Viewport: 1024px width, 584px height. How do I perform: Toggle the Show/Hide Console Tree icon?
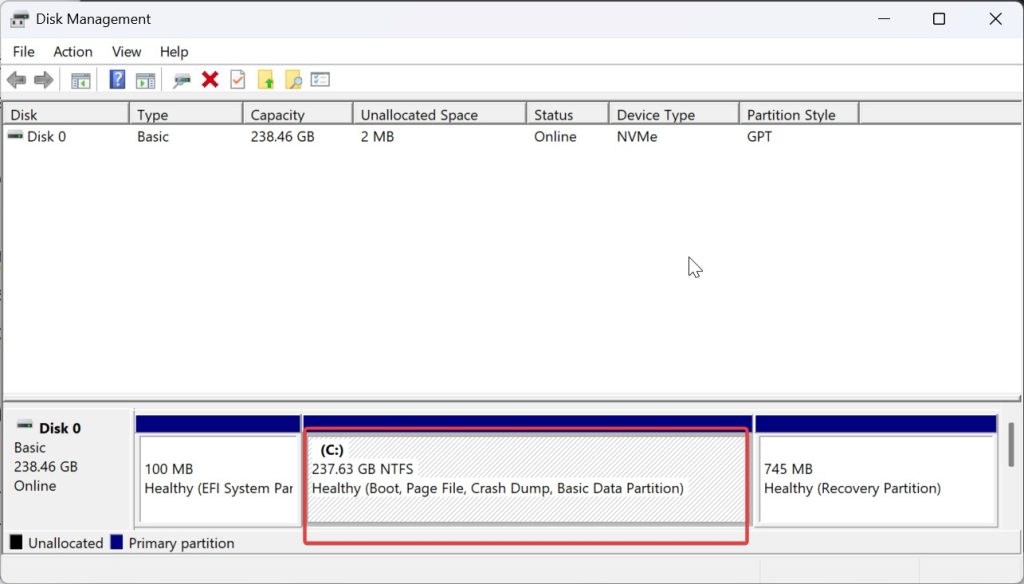click(x=81, y=80)
